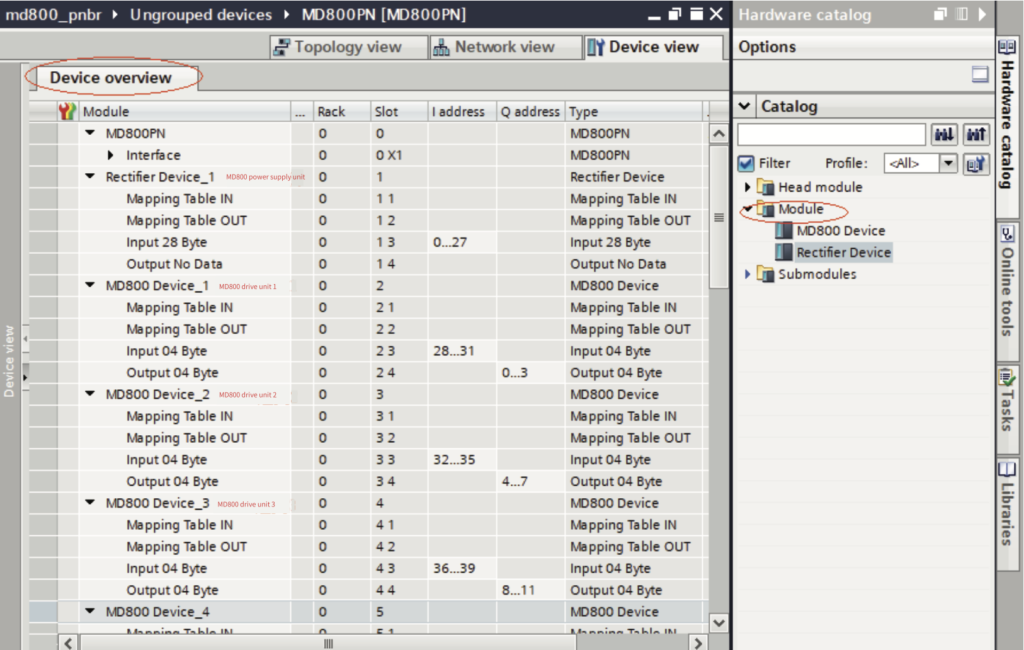Image resolution: width=1024 pixels, height=650 pixels.
Task: Click the Ungrouped devices breadcrumb
Action: pyautogui.click(x=200, y=15)
